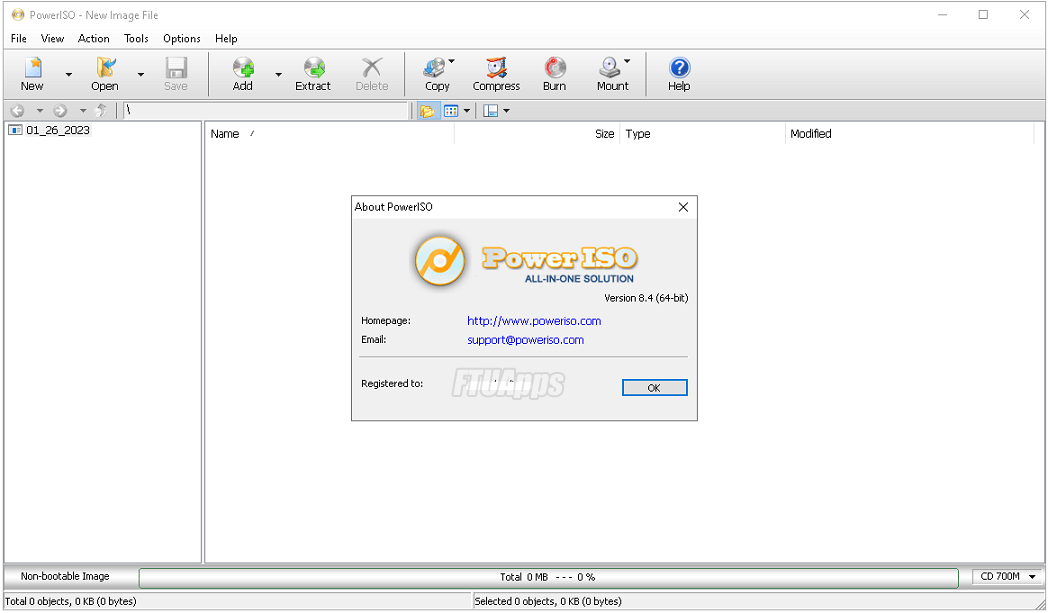
Task: Expand the dropdown arrow beside Open
Action: 140,75
